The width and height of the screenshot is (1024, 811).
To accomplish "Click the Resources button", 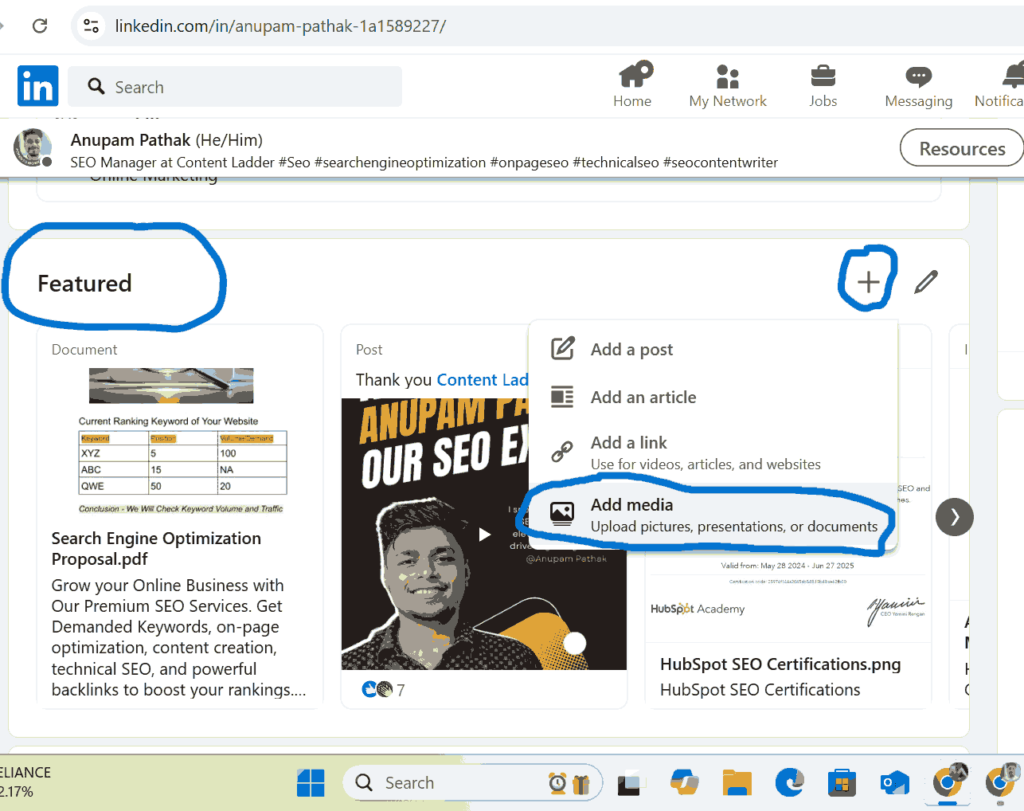I will (x=961, y=148).
